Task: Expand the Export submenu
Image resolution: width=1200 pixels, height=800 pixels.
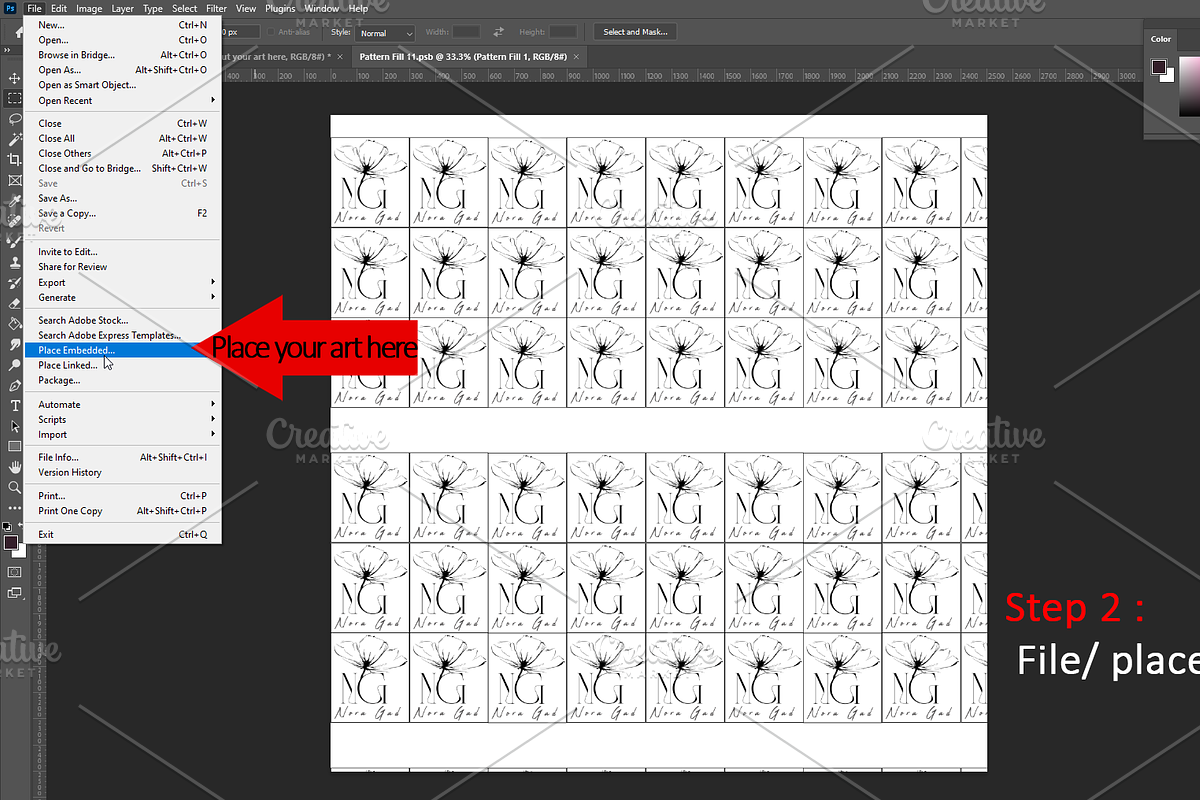Action: pyautogui.click(x=121, y=282)
